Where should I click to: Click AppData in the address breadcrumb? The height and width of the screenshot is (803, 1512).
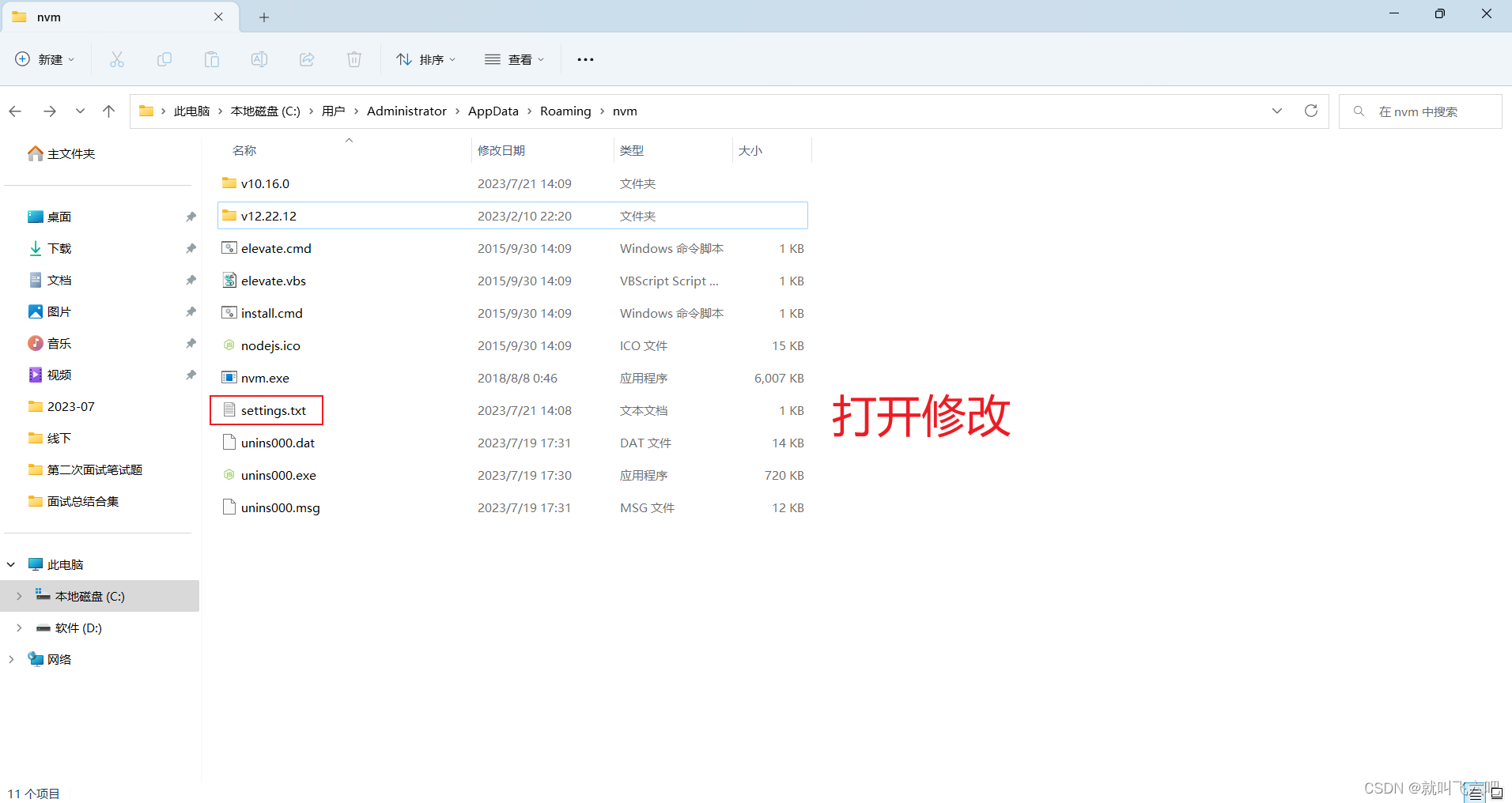tap(493, 111)
